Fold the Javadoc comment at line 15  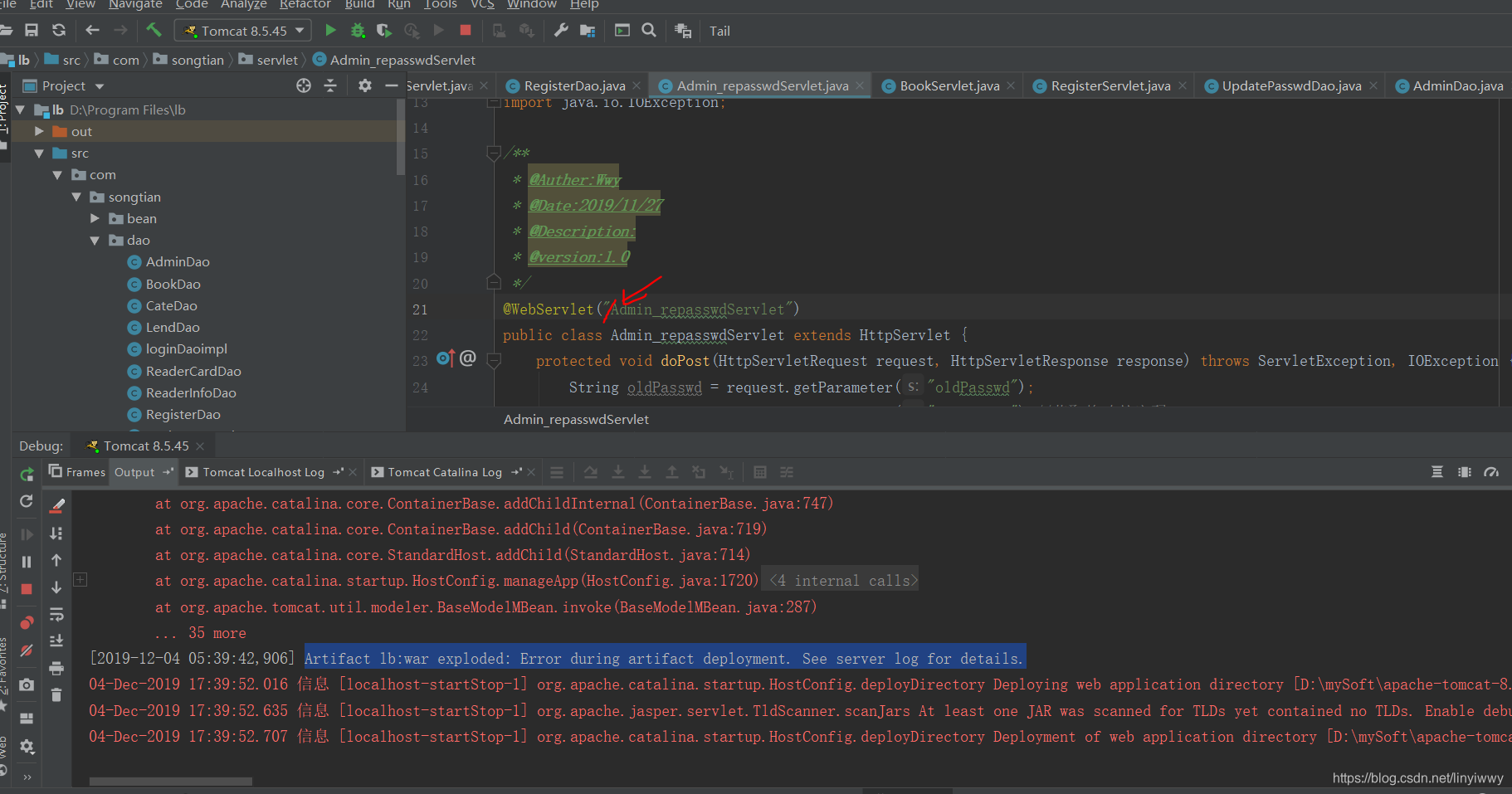[x=494, y=153]
